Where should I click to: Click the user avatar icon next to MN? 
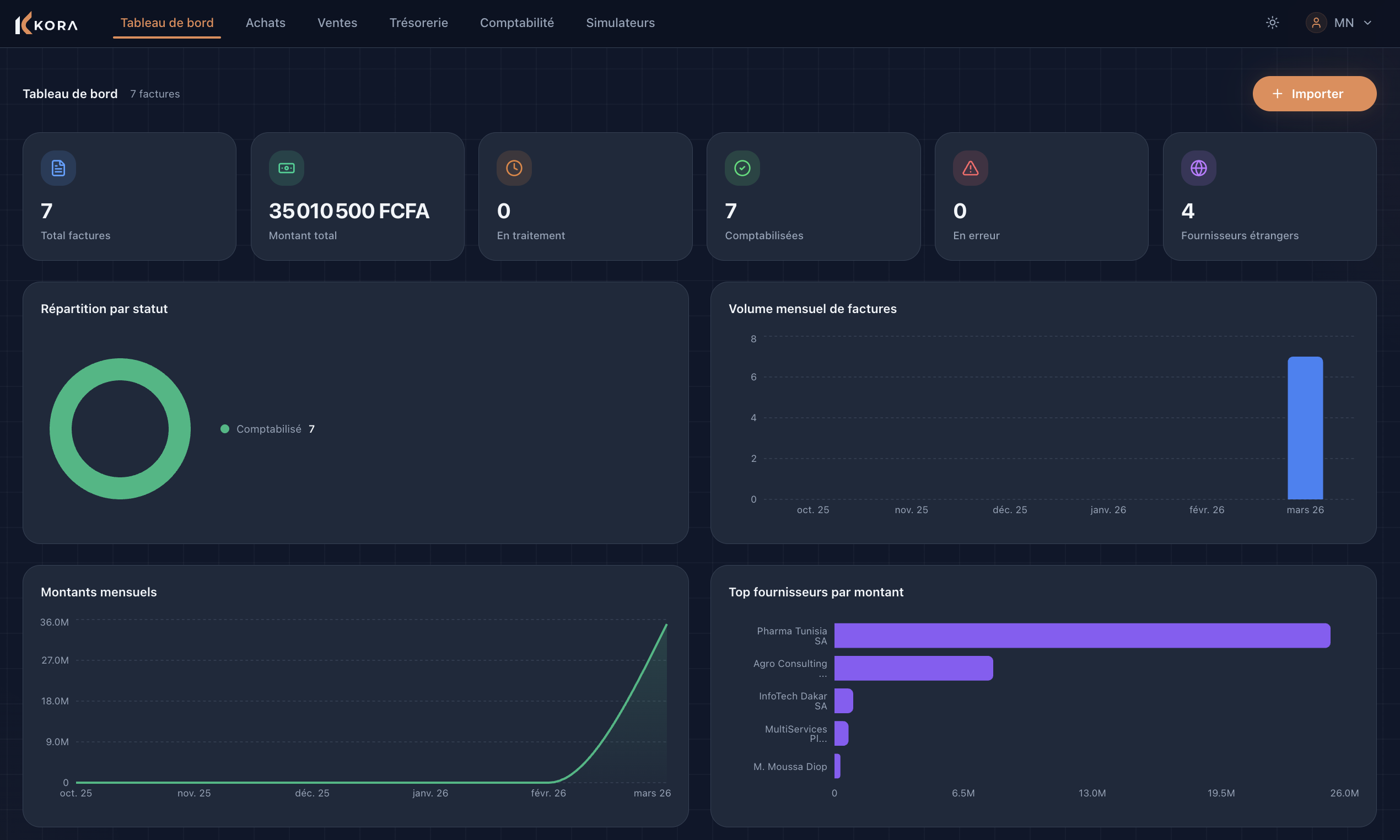pyautogui.click(x=1316, y=23)
